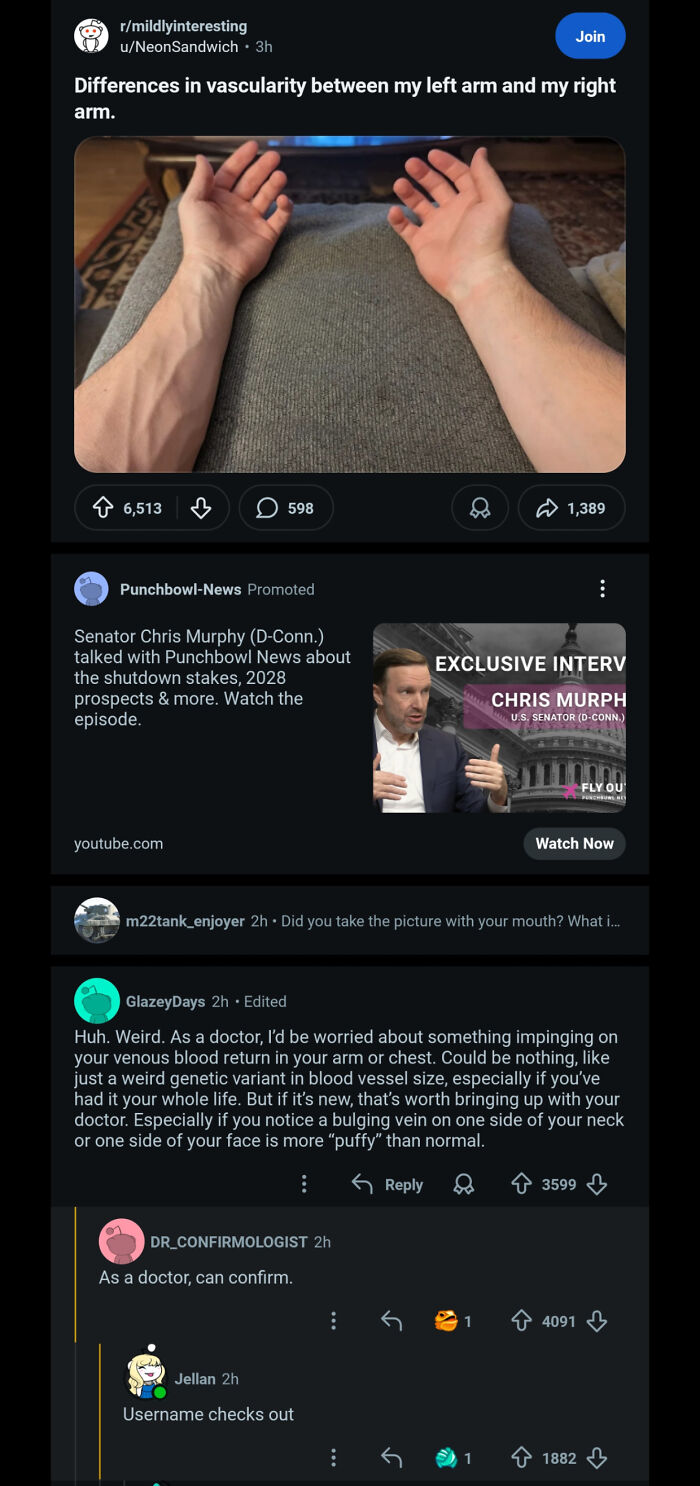Open the post's 598 comments
The width and height of the screenshot is (700, 1486).
[285, 508]
